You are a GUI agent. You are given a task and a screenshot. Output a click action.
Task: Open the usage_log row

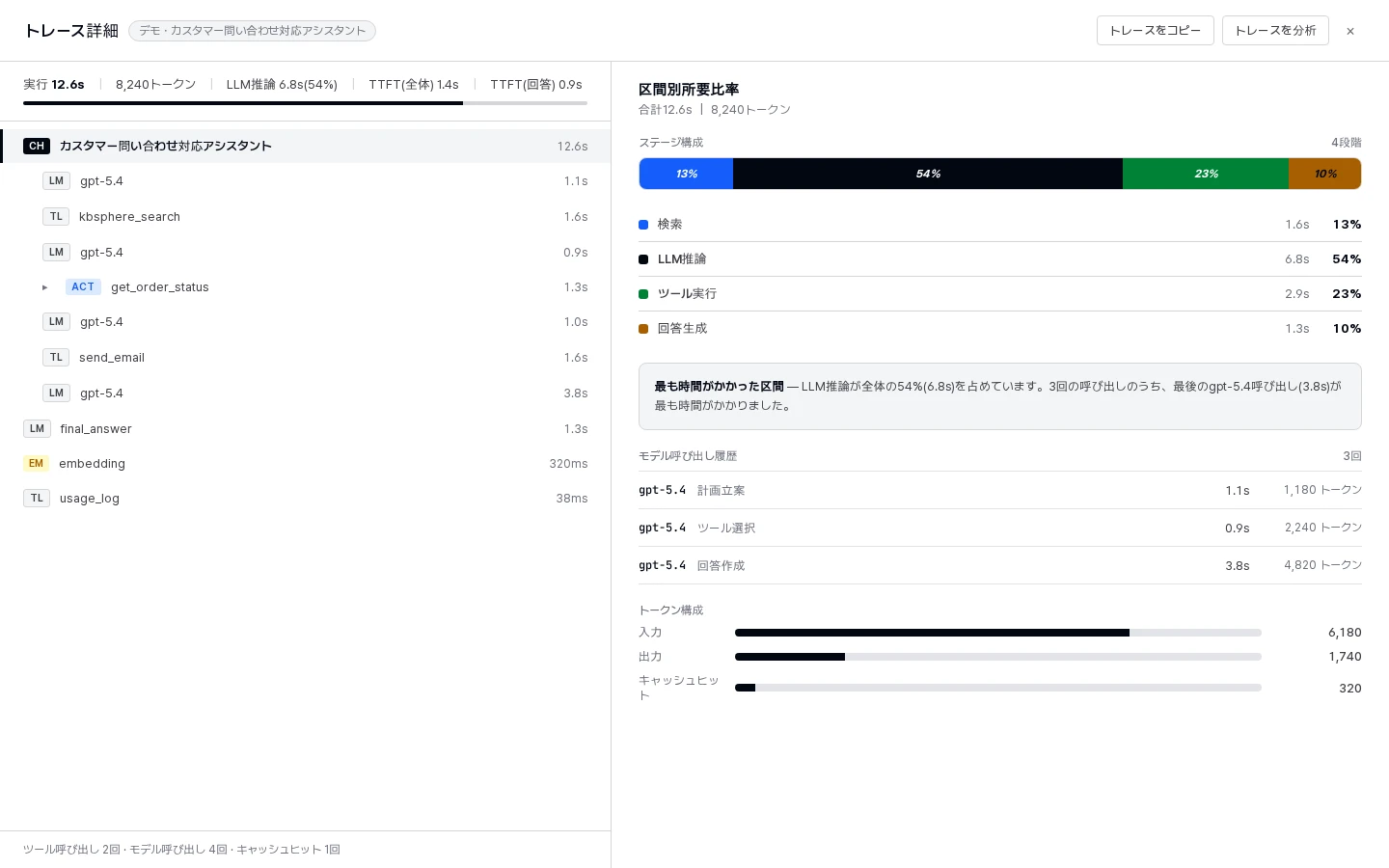pyautogui.click(x=305, y=499)
